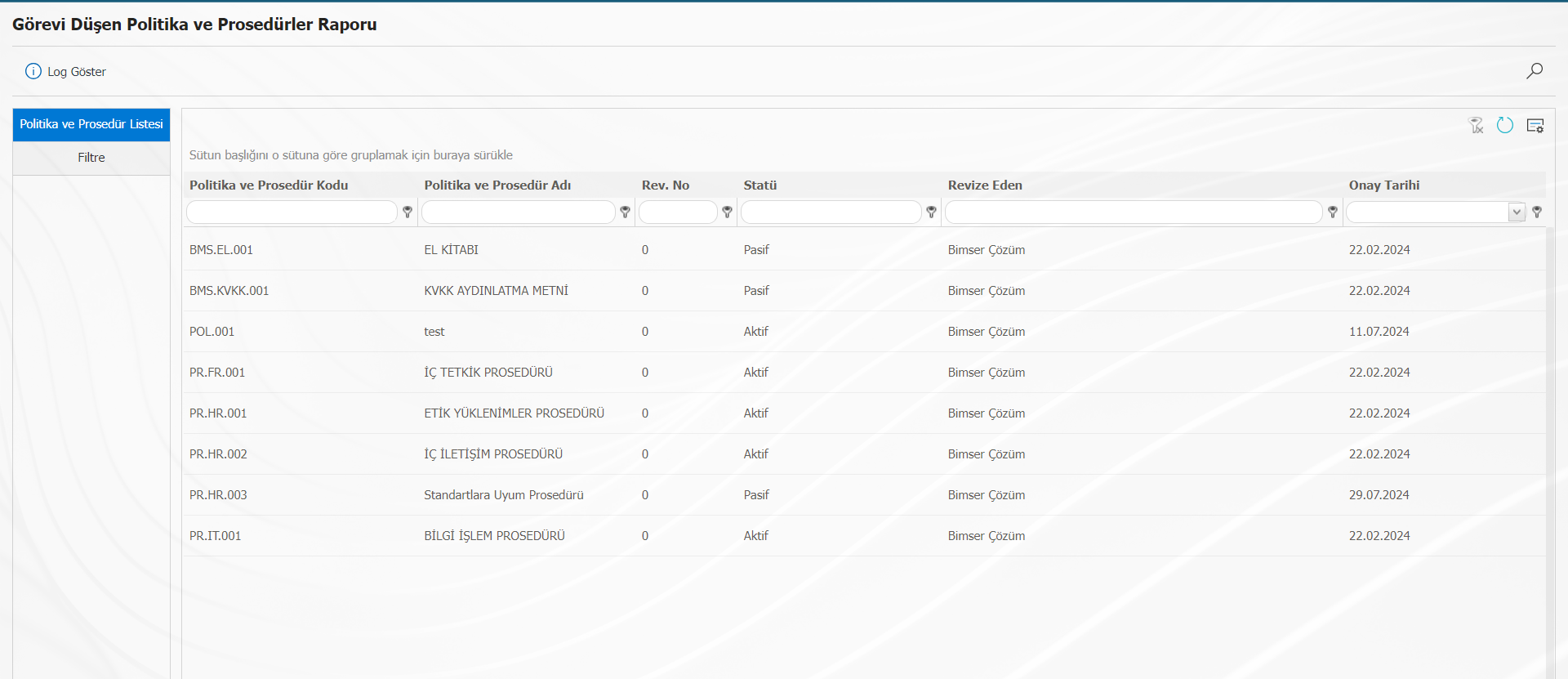
Task: Focus the Revize Eden filter field
Action: pos(1134,212)
